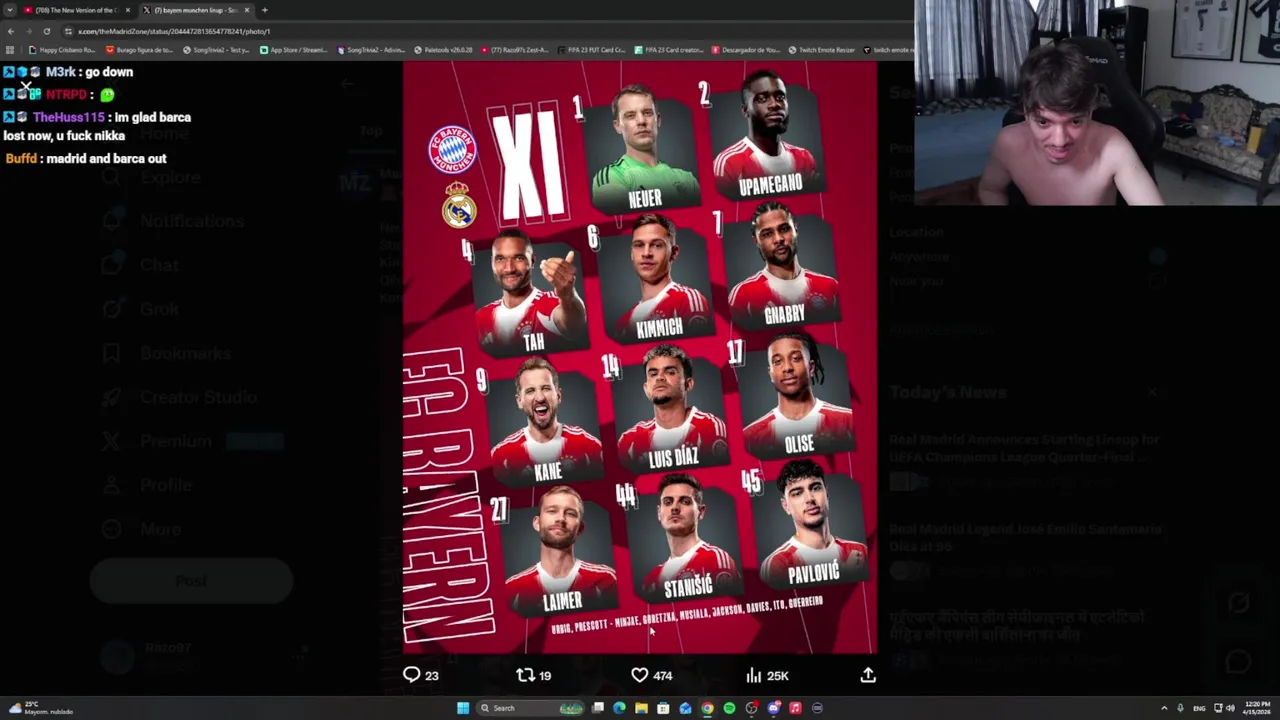Open the clock showing 12:20 PM

tap(1257, 708)
